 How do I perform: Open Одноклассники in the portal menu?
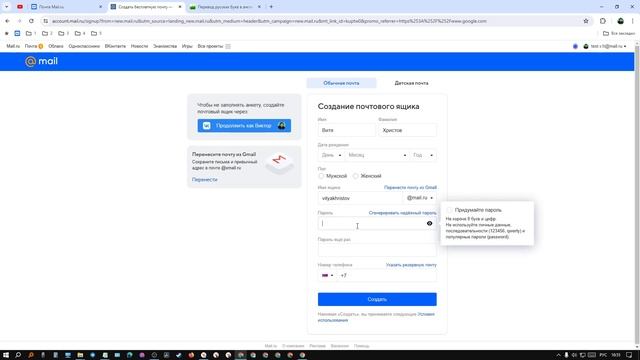84,46
